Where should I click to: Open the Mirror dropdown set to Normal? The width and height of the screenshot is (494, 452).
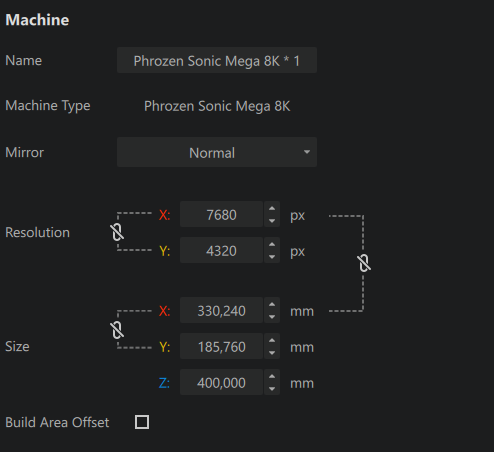point(217,152)
